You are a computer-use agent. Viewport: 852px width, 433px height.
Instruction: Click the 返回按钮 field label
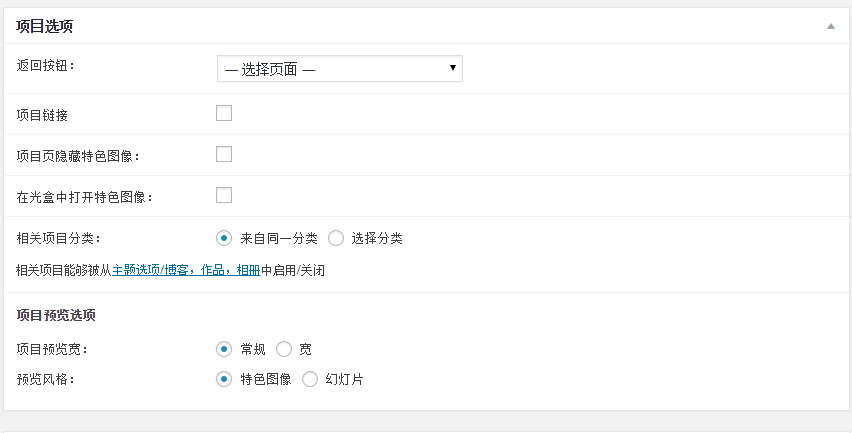coord(46,66)
